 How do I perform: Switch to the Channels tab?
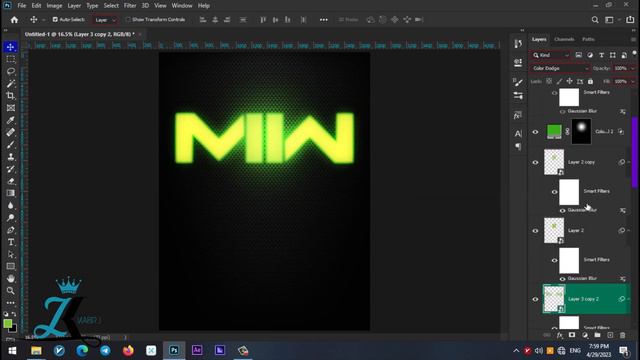[x=564, y=39]
